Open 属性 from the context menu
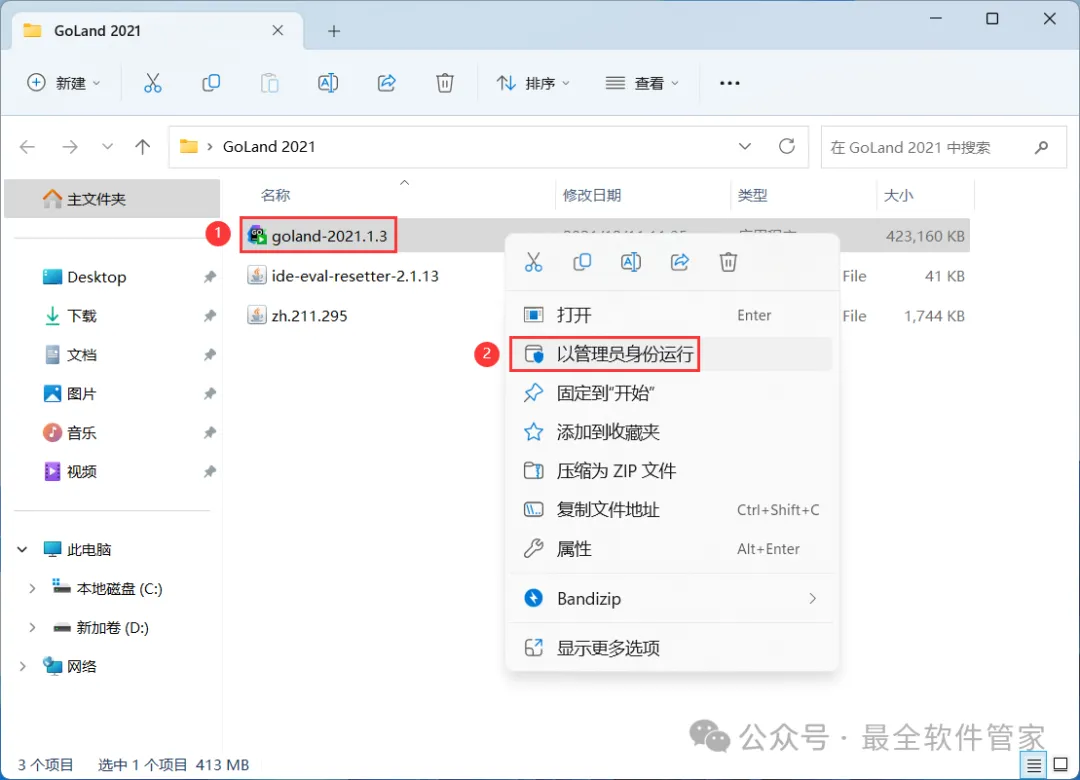This screenshot has height=780, width=1080. coord(672,549)
